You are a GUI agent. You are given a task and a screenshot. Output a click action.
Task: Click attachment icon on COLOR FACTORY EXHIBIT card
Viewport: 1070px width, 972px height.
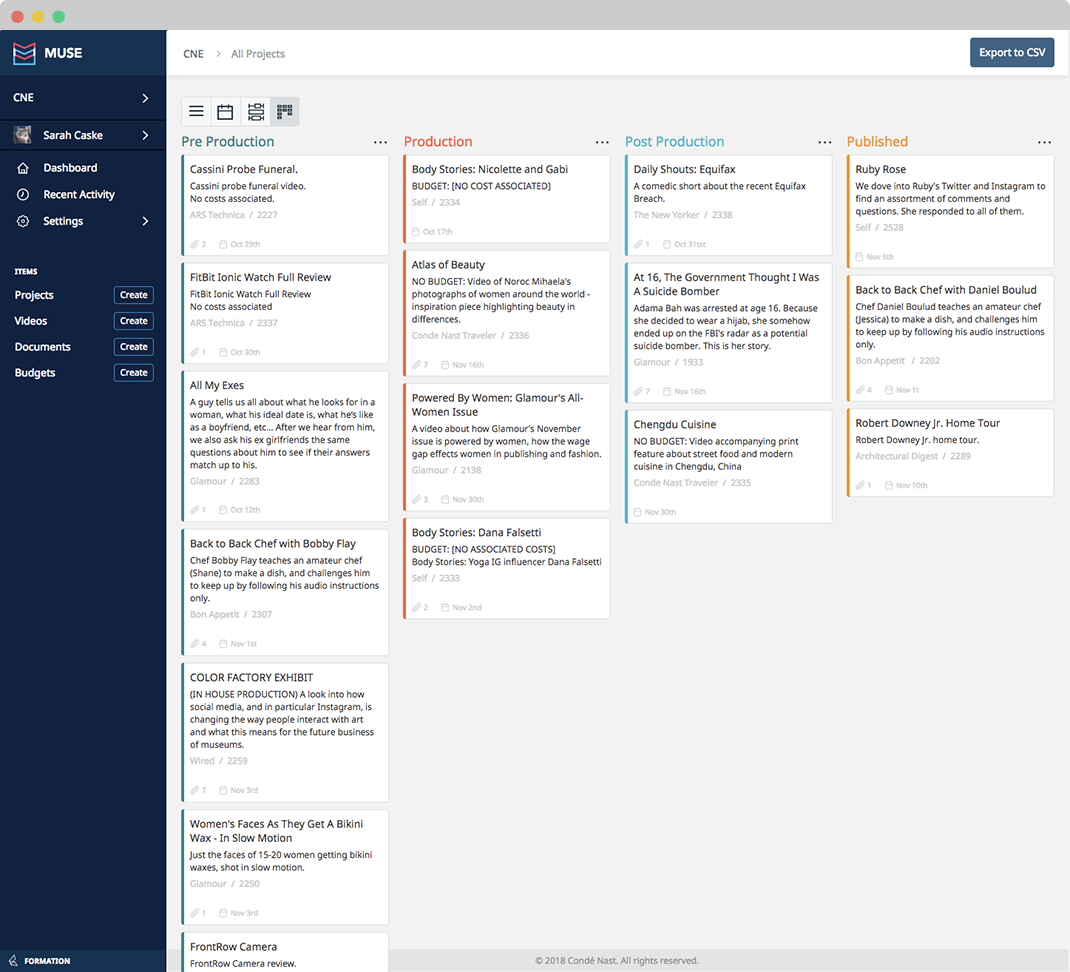194,790
